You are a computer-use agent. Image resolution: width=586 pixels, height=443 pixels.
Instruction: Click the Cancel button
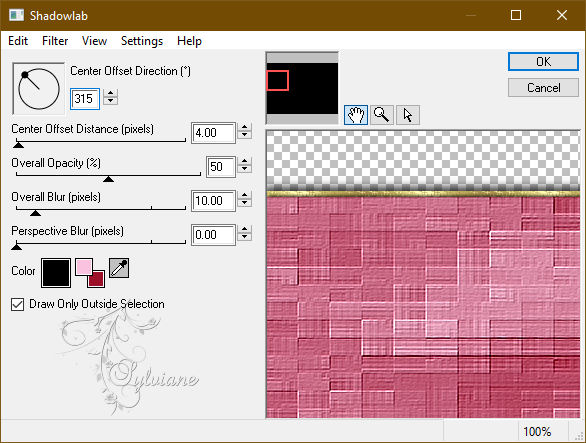coord(543,88)
